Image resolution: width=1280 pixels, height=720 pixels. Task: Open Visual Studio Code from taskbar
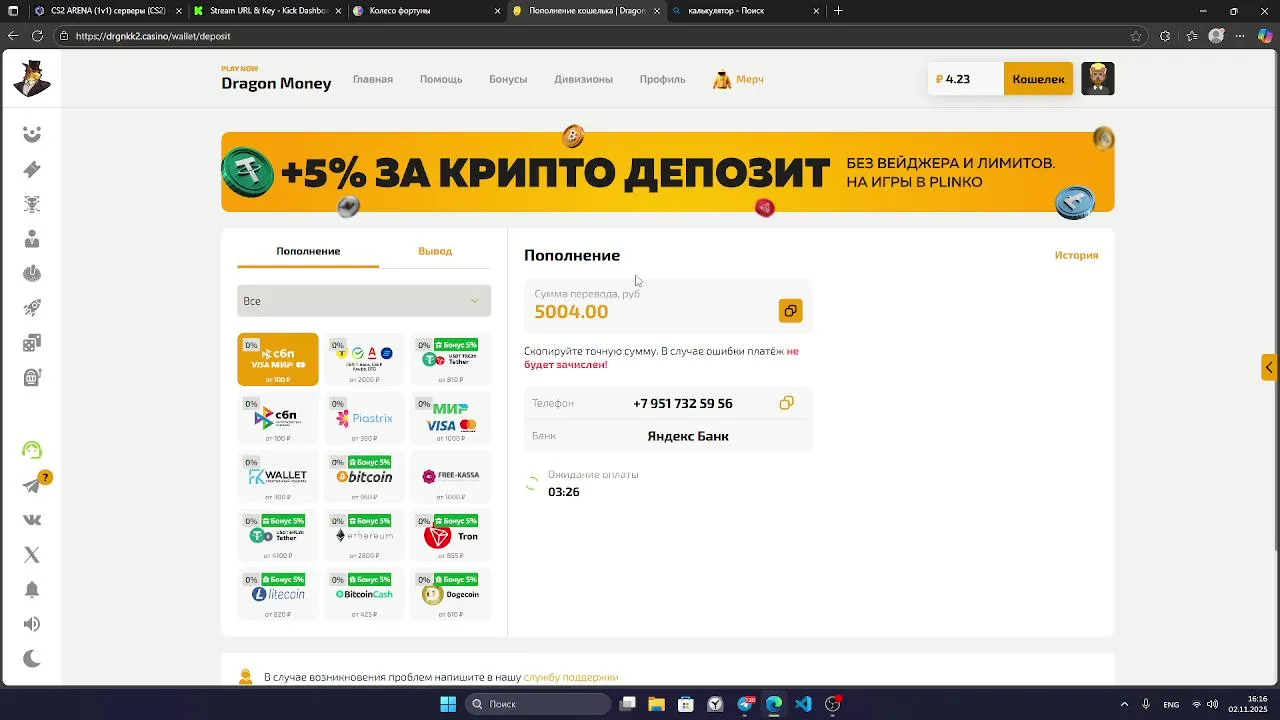point(803,704)
